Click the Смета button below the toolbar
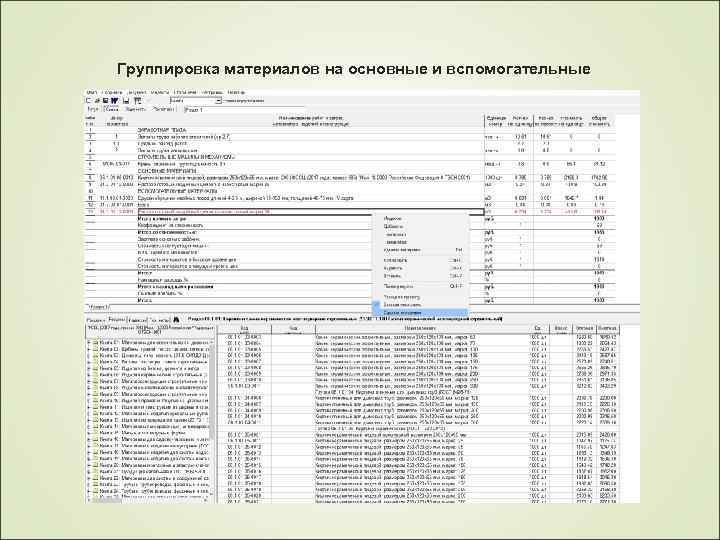 coord(112,109)
